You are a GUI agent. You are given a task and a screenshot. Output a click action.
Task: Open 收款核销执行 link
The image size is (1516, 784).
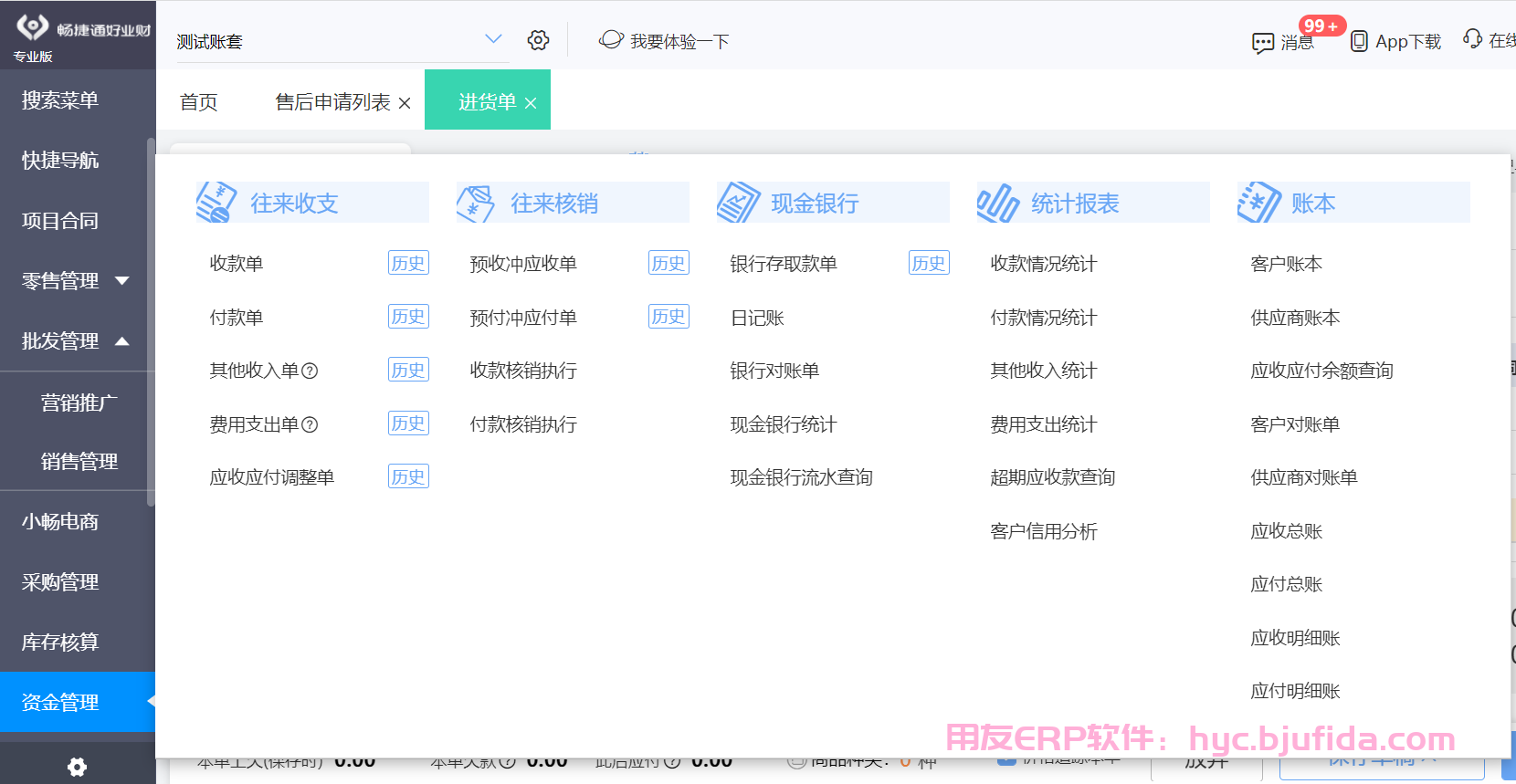pyautogui.click(x=523, y=371)
